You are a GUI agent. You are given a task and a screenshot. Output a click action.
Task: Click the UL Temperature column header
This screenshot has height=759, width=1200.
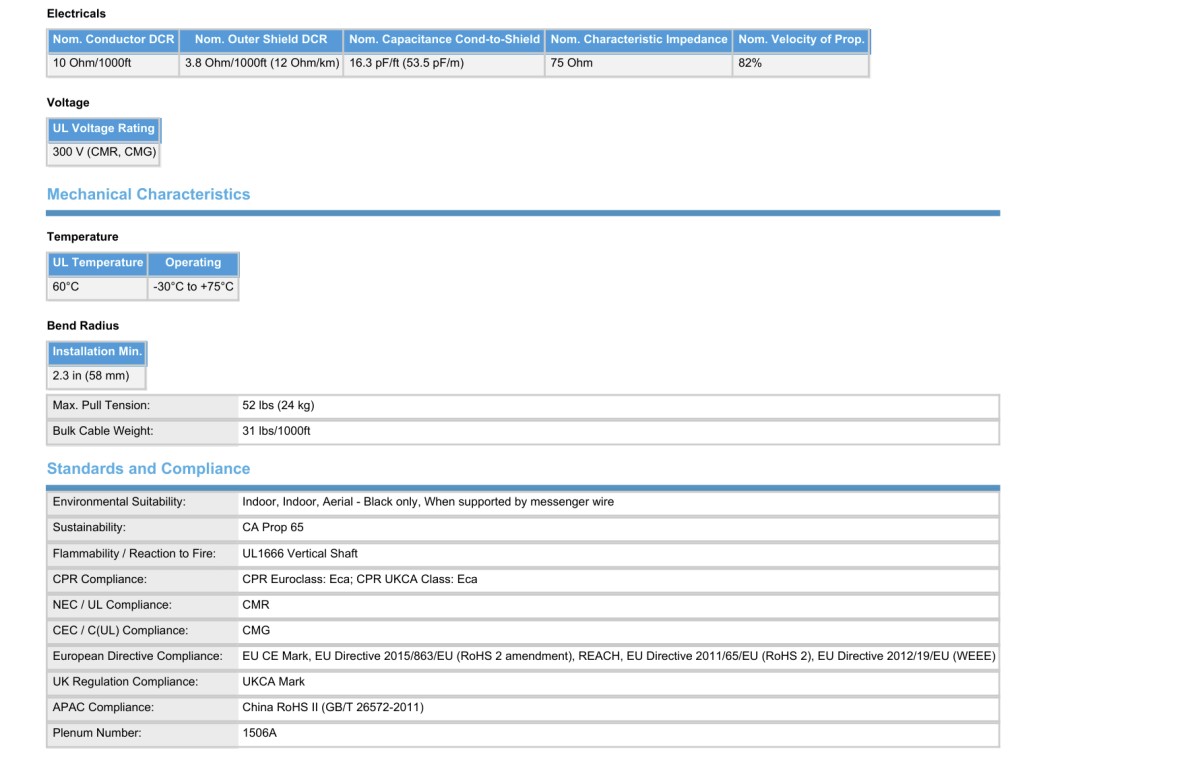[x=97, y=263]
